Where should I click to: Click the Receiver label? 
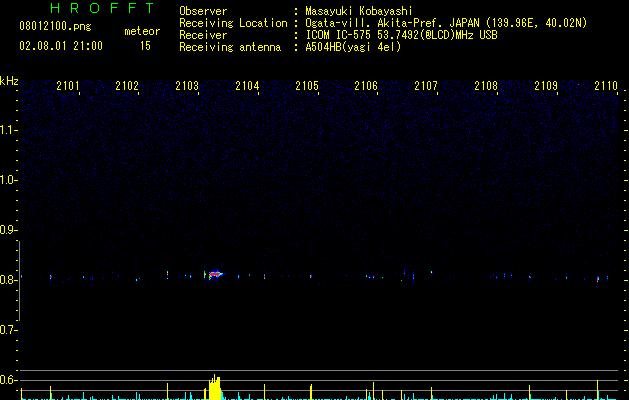pyautogui.click(x=203, y=35)
